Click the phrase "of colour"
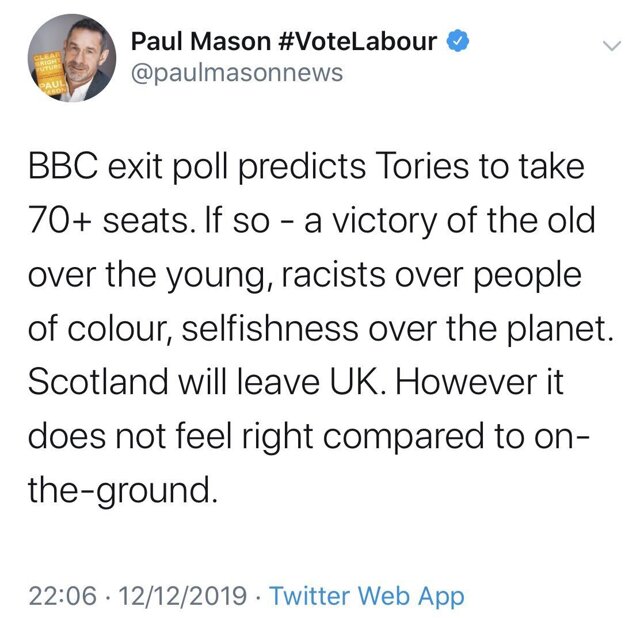 [x=97, y=329]
